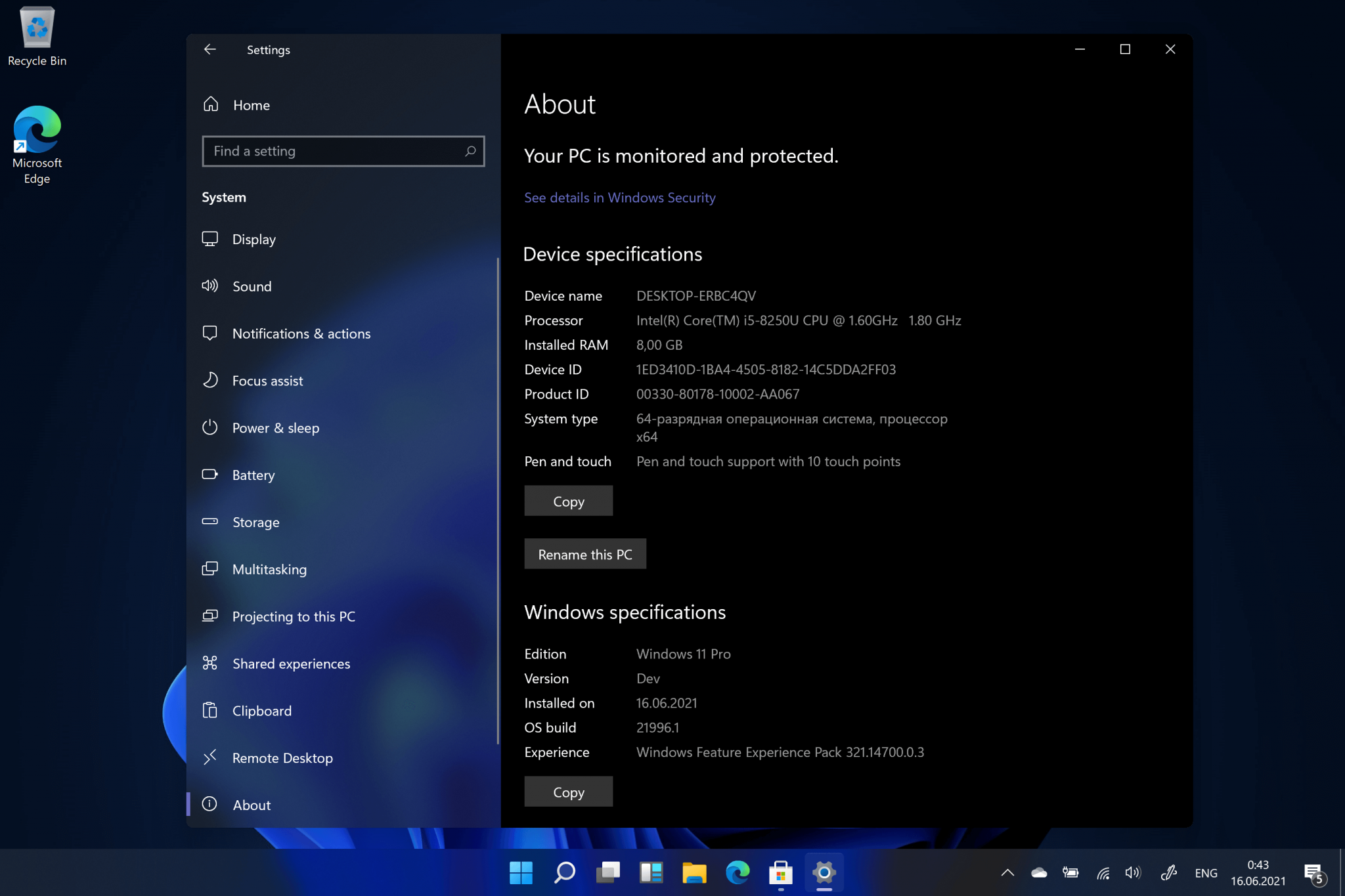Click the Search taskbar icon
Viewport: 1345px width, 896px height.
(563, 869)
